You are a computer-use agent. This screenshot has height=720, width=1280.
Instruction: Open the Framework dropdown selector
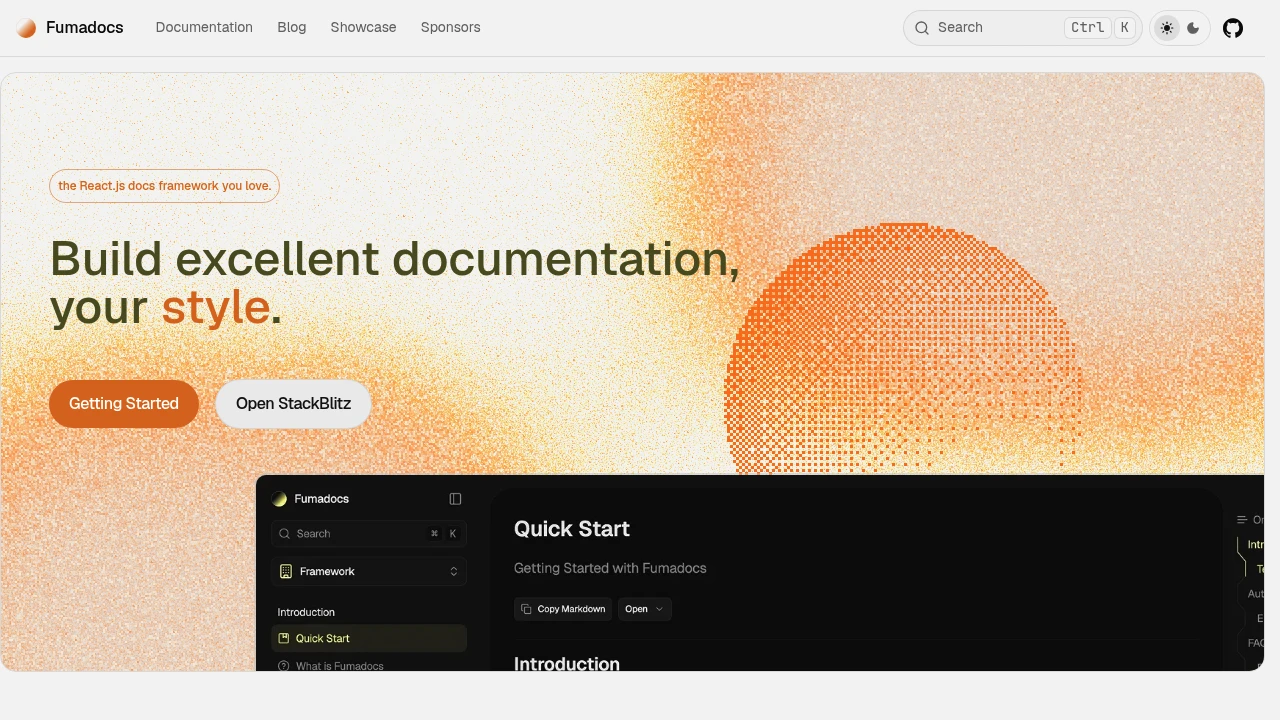369,572
